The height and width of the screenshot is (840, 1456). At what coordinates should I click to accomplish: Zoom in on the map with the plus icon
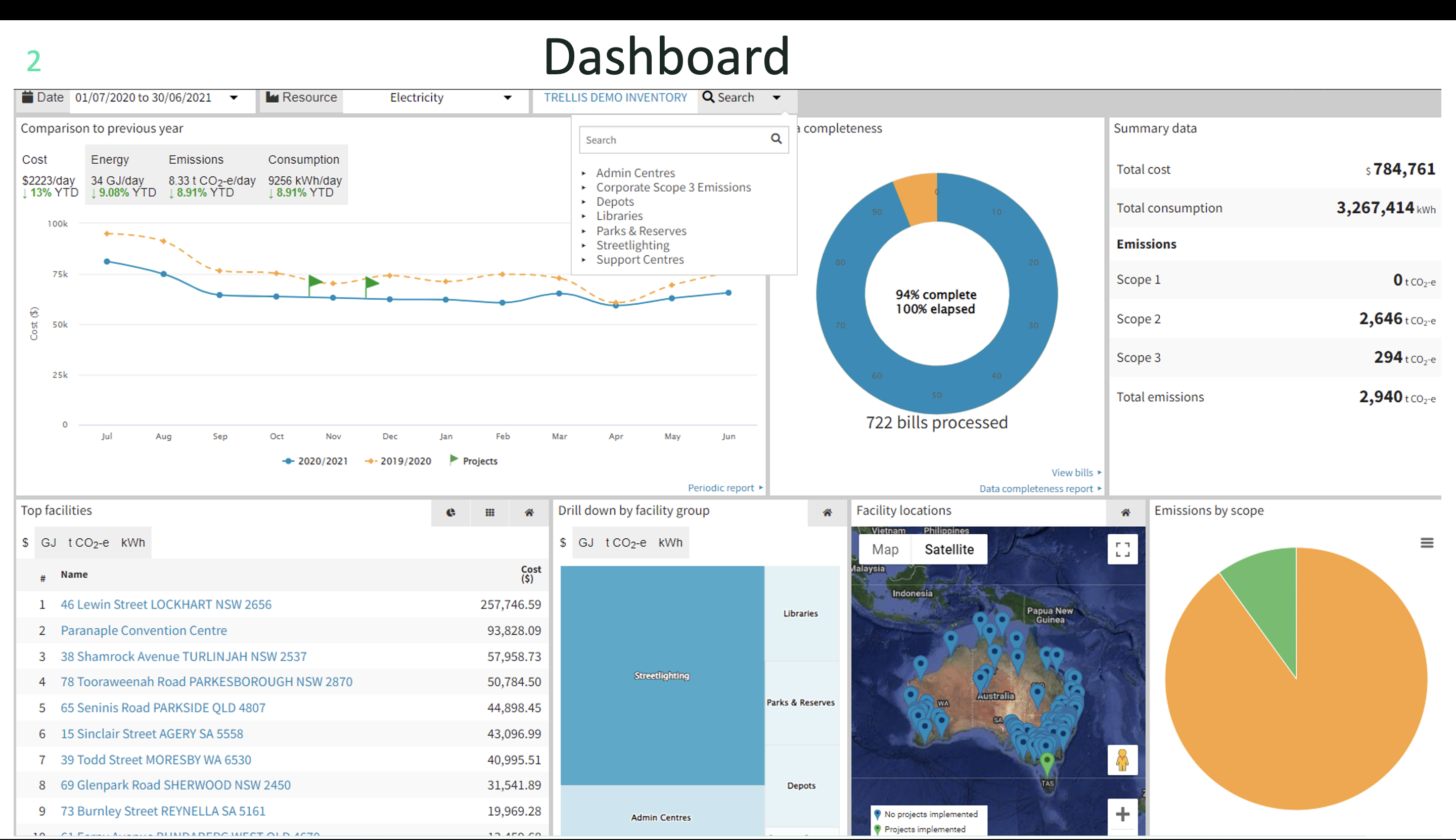click(1122, 814)
